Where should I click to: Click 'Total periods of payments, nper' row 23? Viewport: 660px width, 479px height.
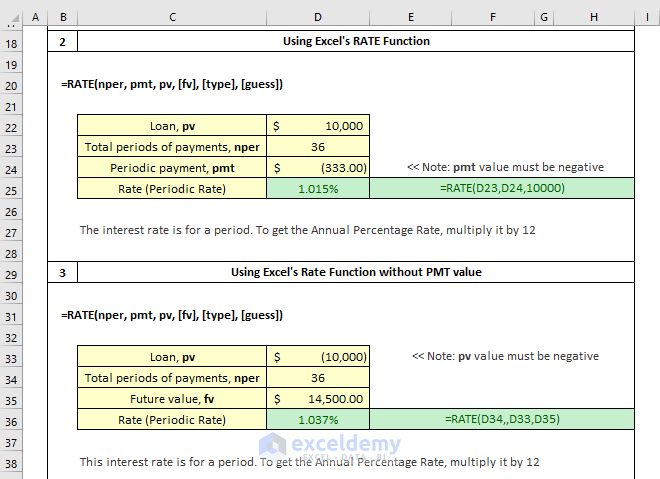coord(172,147)
